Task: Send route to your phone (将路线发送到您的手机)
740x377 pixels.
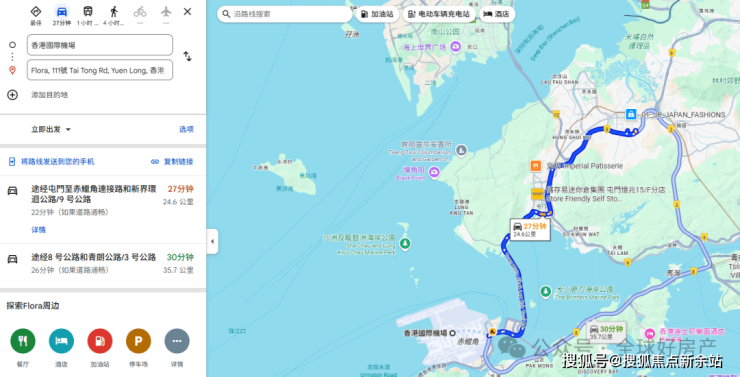Action: [x=51, y=161]
